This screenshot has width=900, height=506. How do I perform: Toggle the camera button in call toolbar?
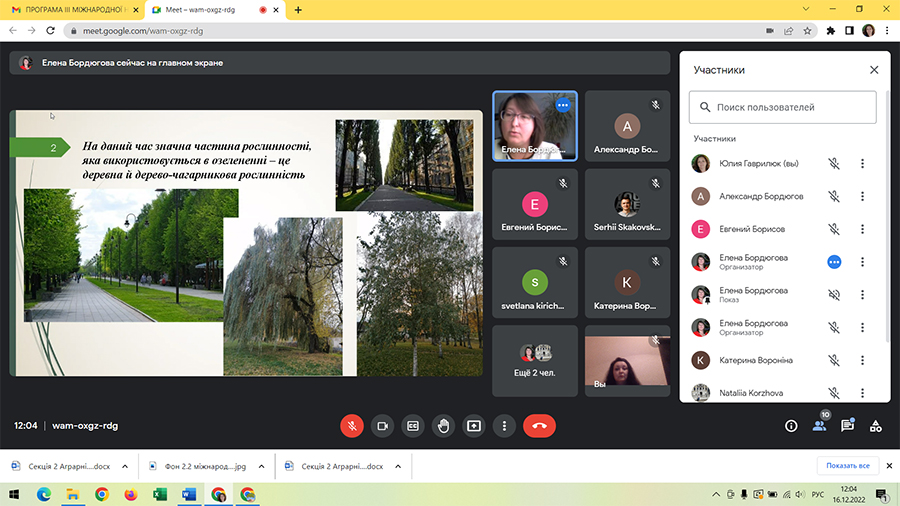(x=382, y=426)
